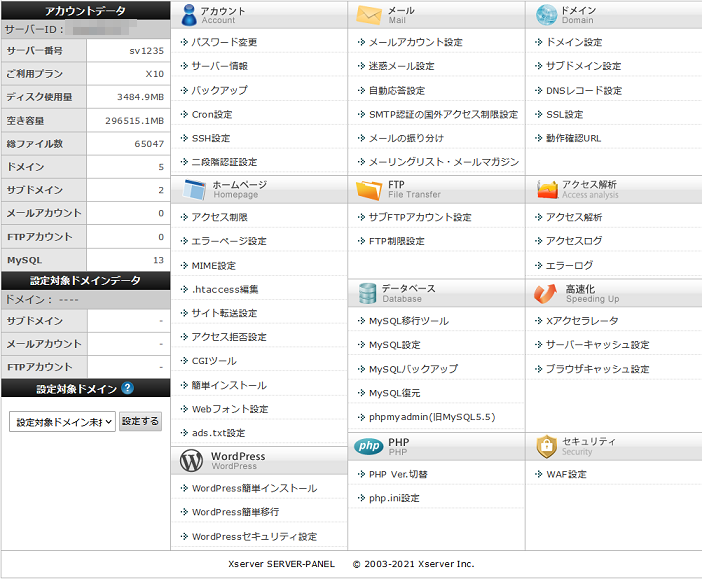Image resolution: width=702 pixels, height=579 pixels.
Task: Click the help question mark icon beside 設定対象ドメイン
Action: tap(128, 388)
